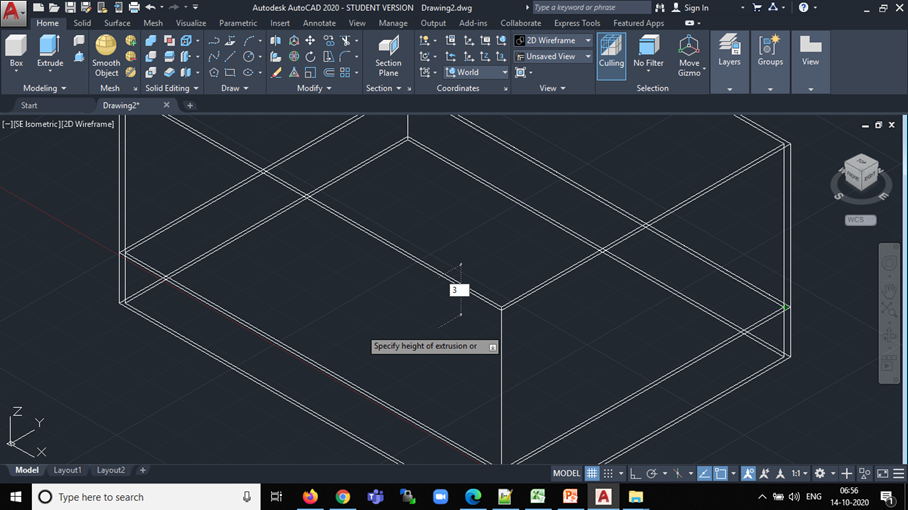Click the Move modify tool
Screen dimensions: 908x510
[x=310, y=41]
